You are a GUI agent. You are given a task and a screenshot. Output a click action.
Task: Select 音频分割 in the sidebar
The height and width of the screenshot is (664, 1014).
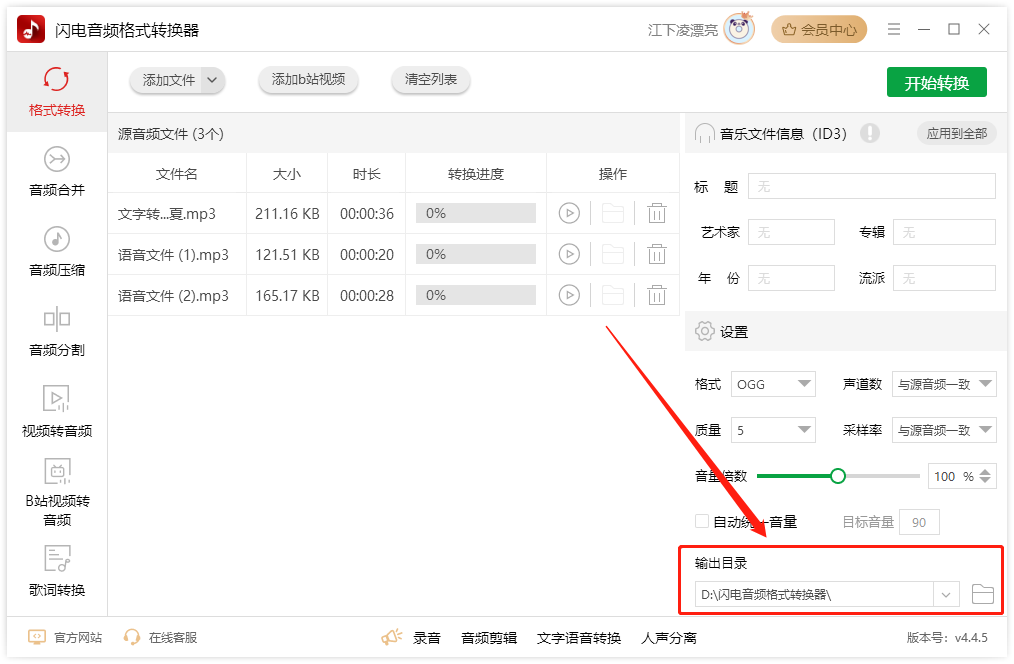pos(57,332)
